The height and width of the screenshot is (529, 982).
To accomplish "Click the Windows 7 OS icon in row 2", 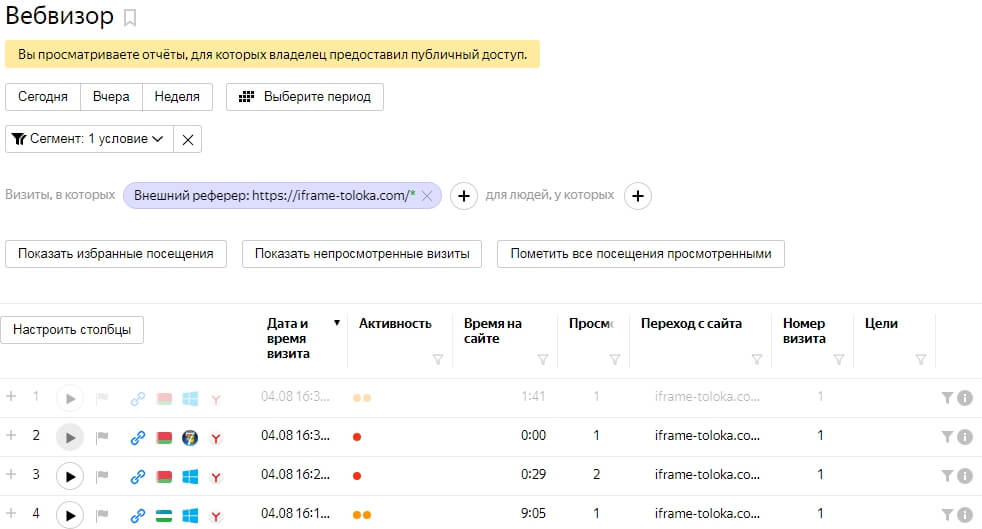I will coord(190,438).
